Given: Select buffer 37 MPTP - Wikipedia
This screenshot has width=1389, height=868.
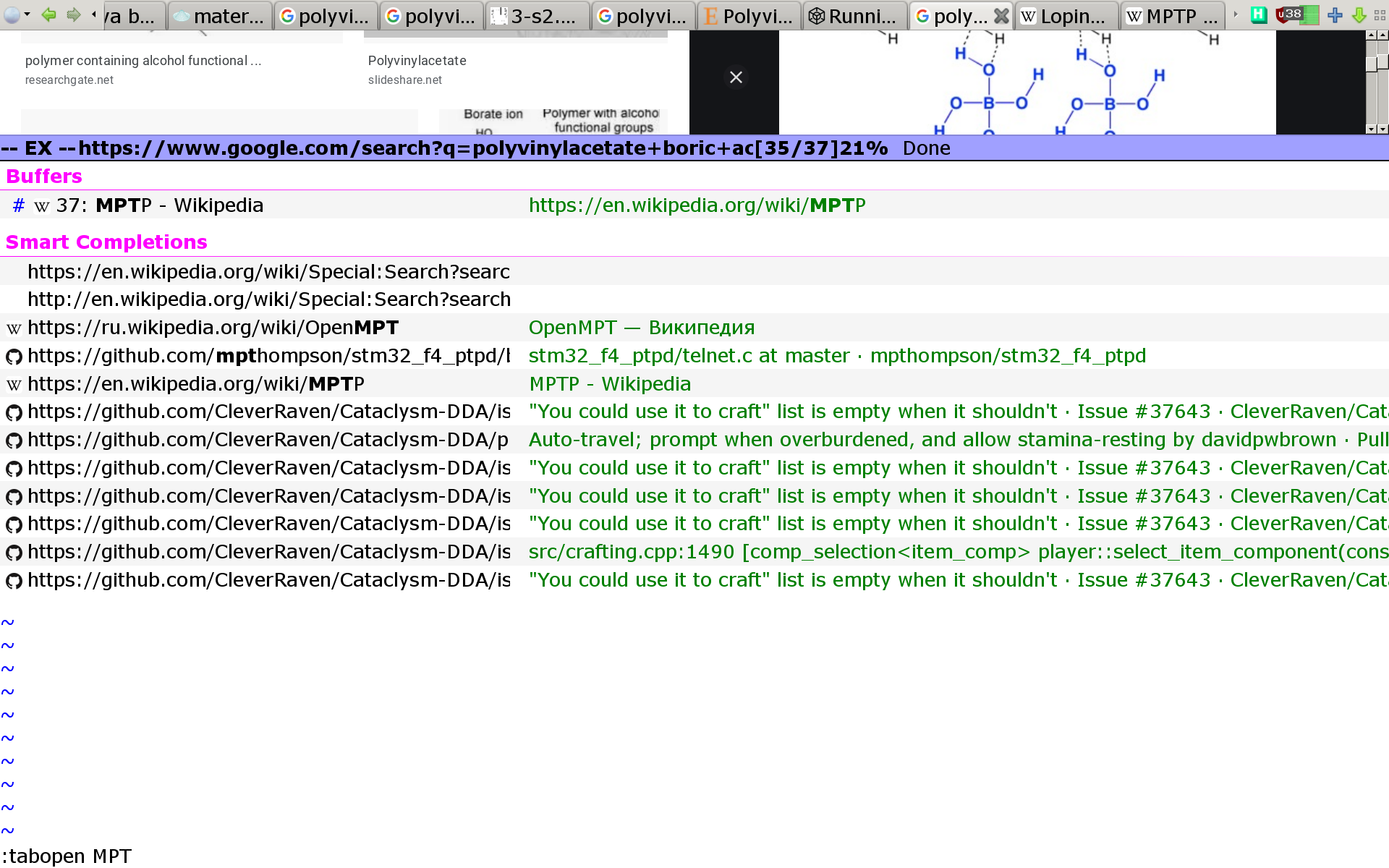Looking at the screenshot, I should [159, 205].
